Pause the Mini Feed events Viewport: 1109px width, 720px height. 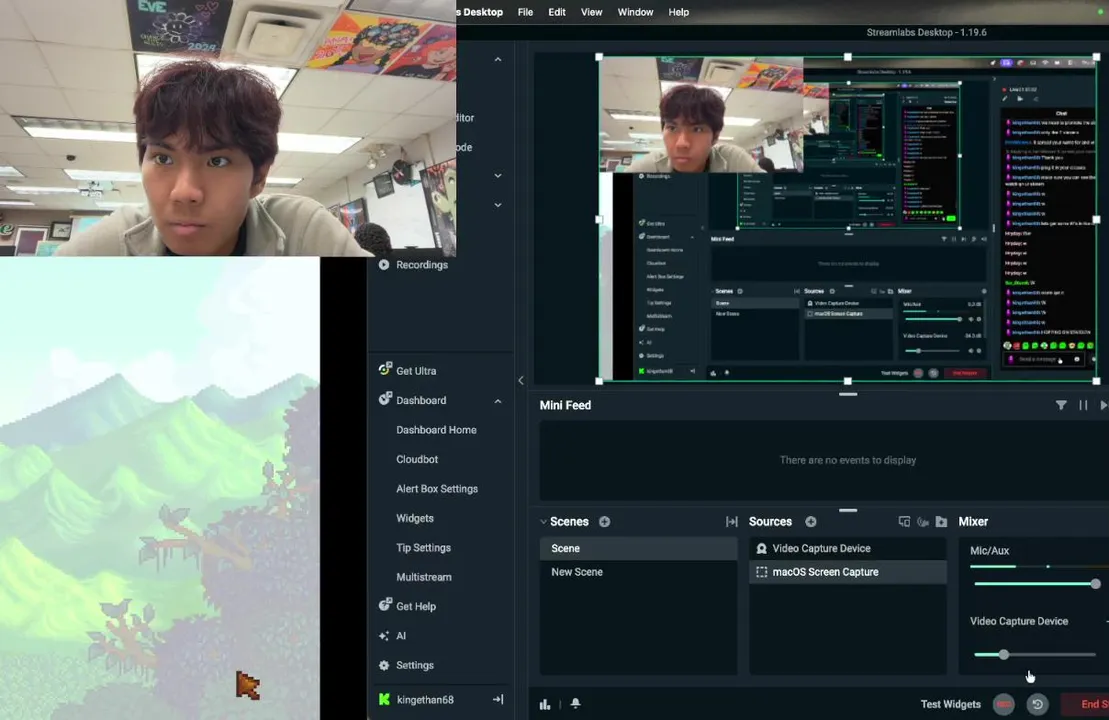tap(1083, 405)
